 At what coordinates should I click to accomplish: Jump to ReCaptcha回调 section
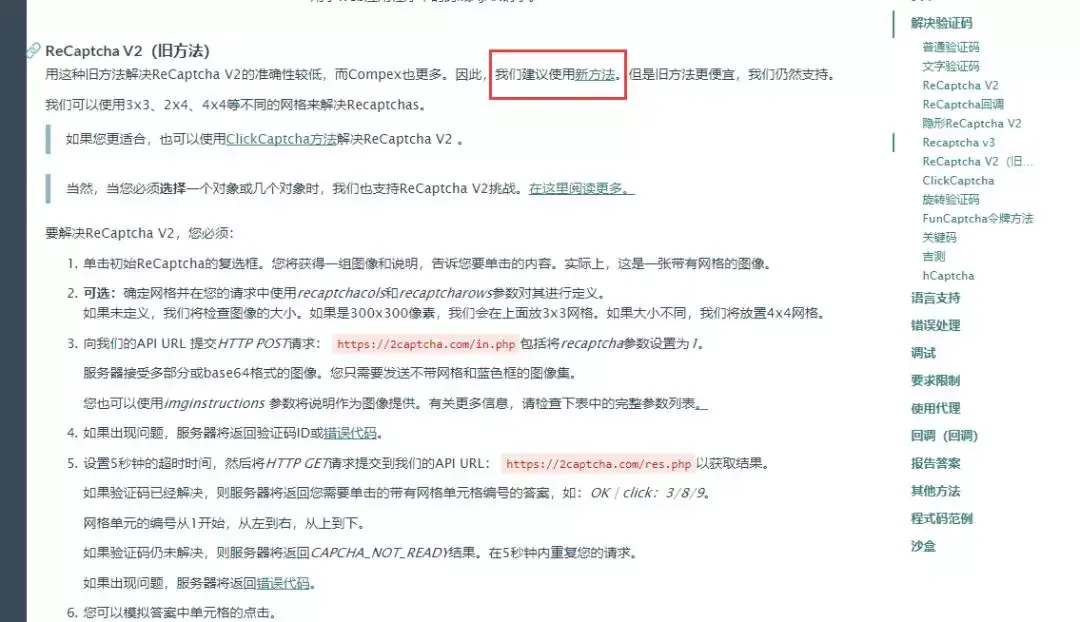pyautogui.click(x=963, y=105)
